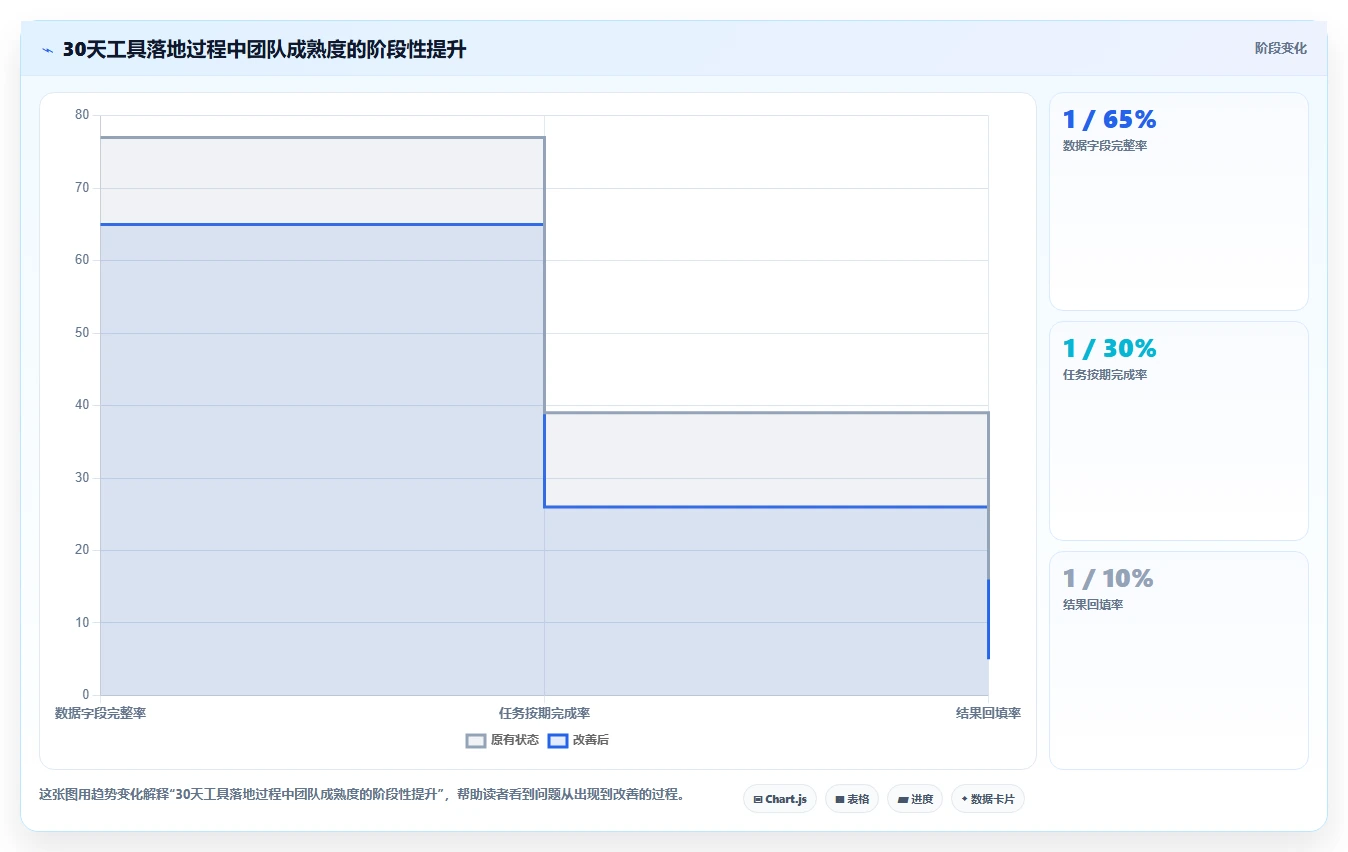The width and height of the screenshot is (1348, 852).
Task: Click the chart title 30天工具落地过程中团队成熟度的阶段性提升
Action: tap(264, 50)
